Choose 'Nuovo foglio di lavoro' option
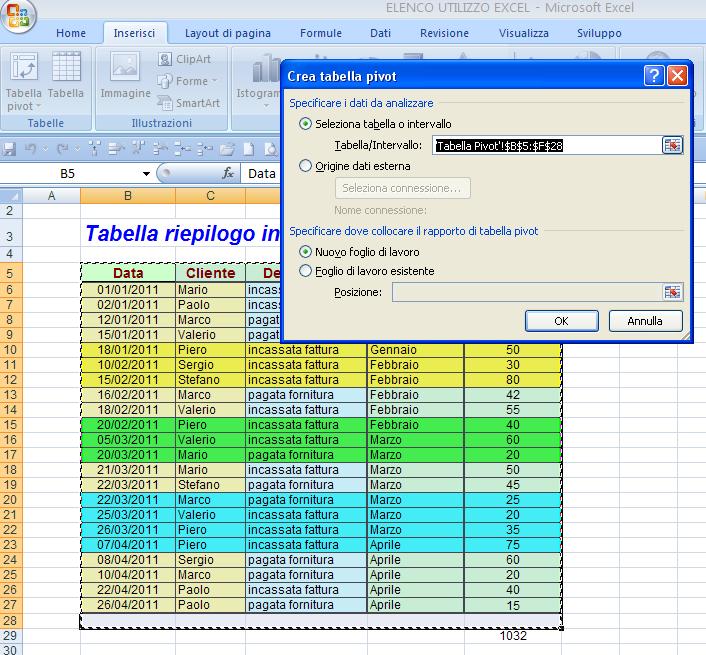Image resolution: width=706 pixels, height=655 pixels. click(305, 252)
